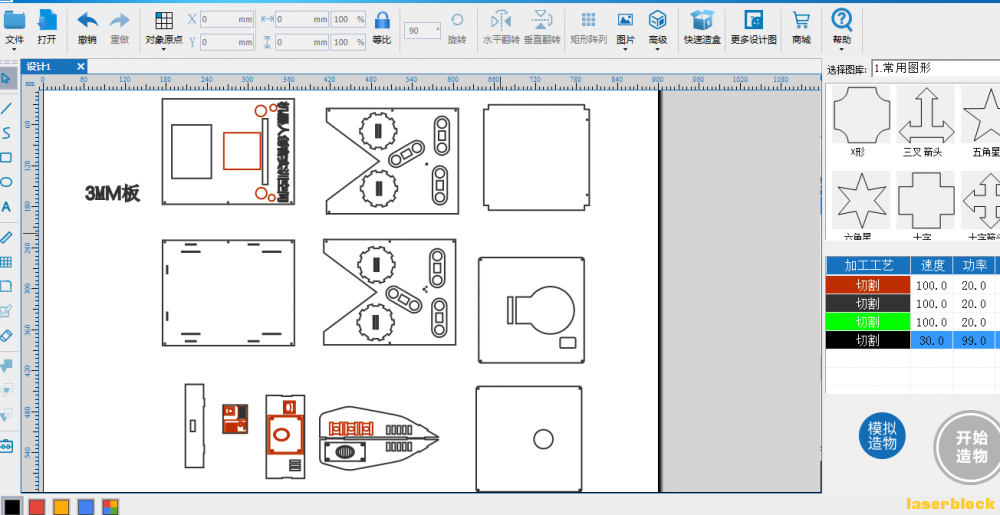The height and width of the screenshot is (515, 1000).
Task: Open 更多设计图 more designs
Action: 754,28
